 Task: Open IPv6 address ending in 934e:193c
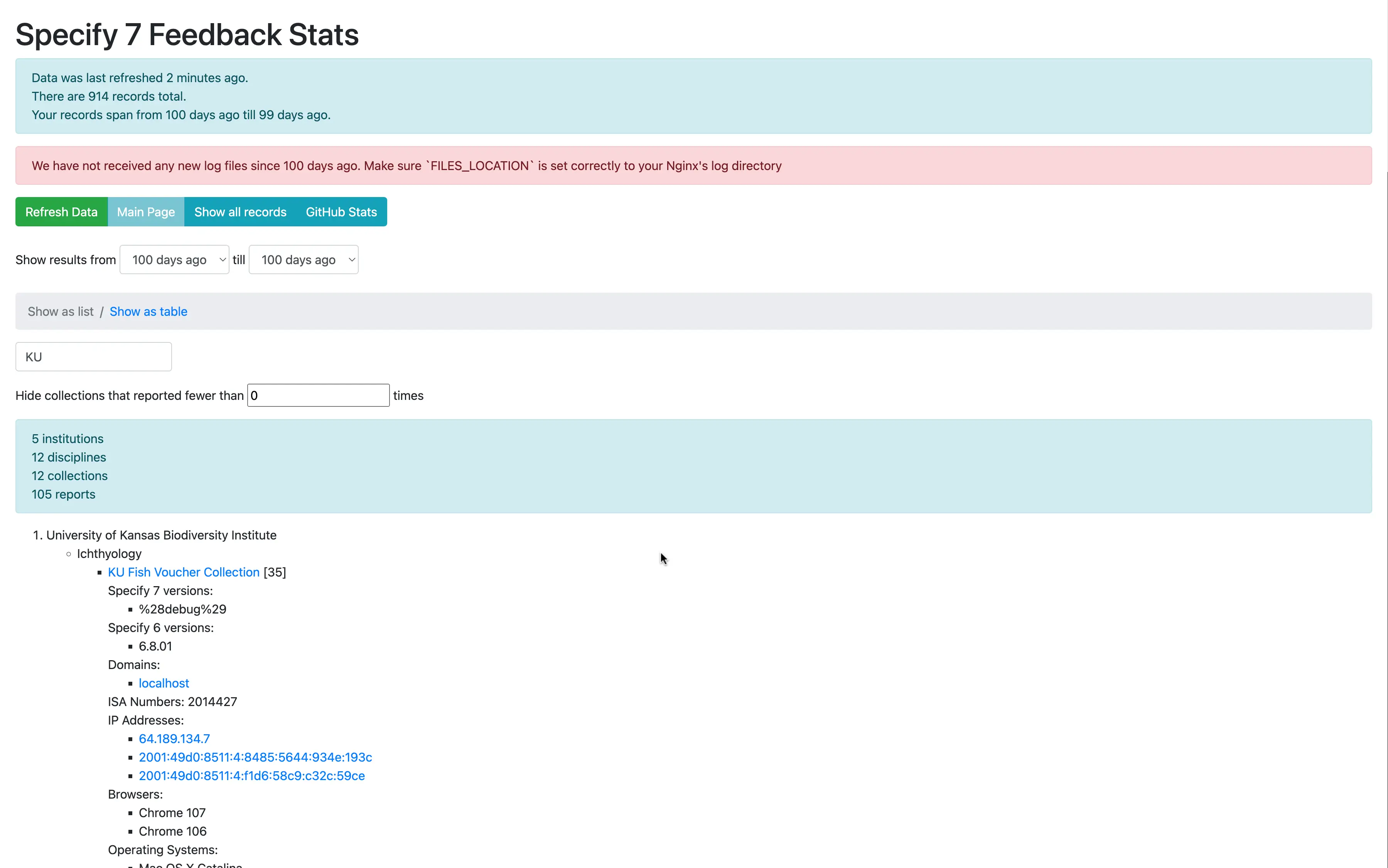255,757
